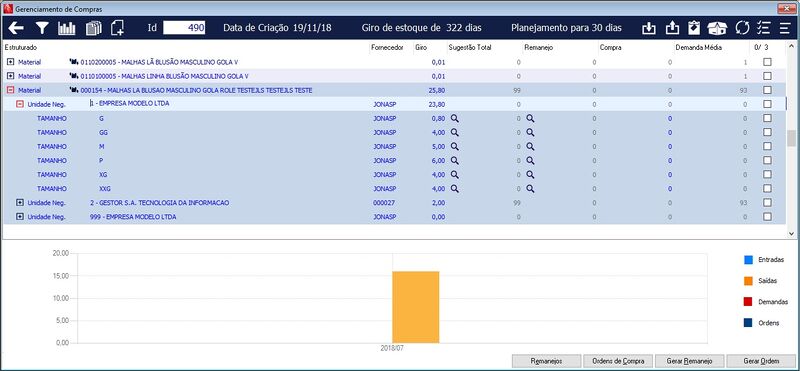800x371 pixels.
Task: Select the Saídas orange legend swatch
Action: point(748,281)
